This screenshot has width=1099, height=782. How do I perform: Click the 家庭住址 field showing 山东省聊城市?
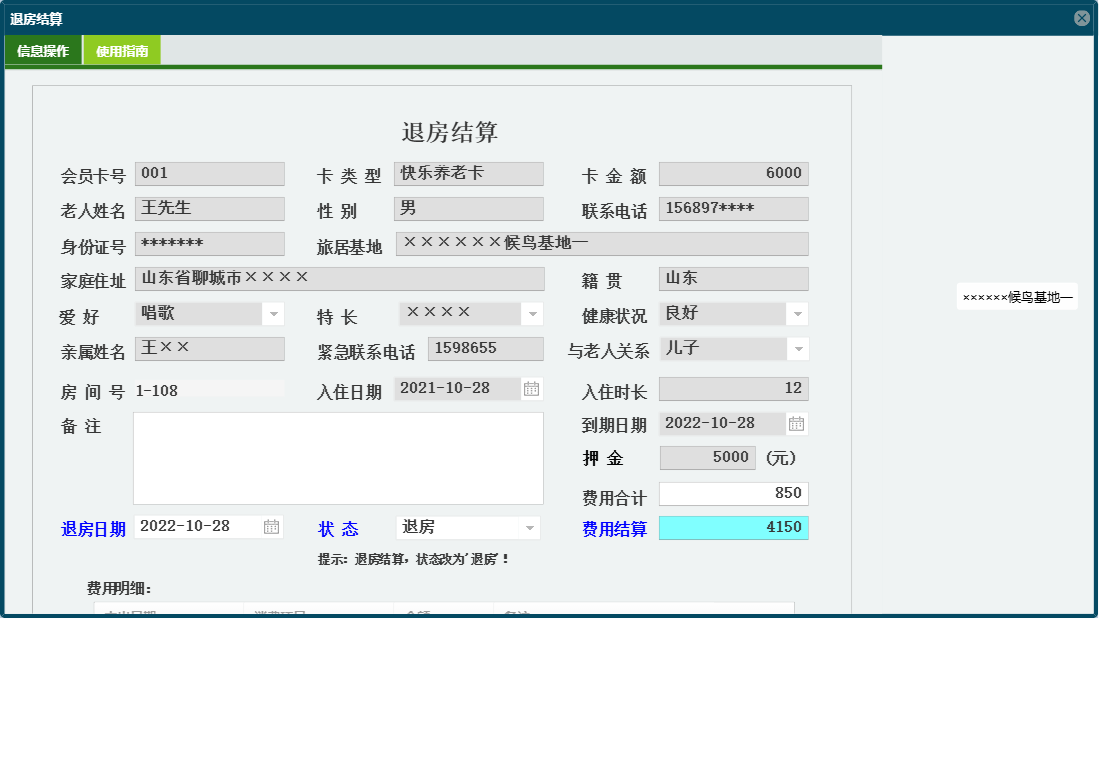[x=340, y=278]
